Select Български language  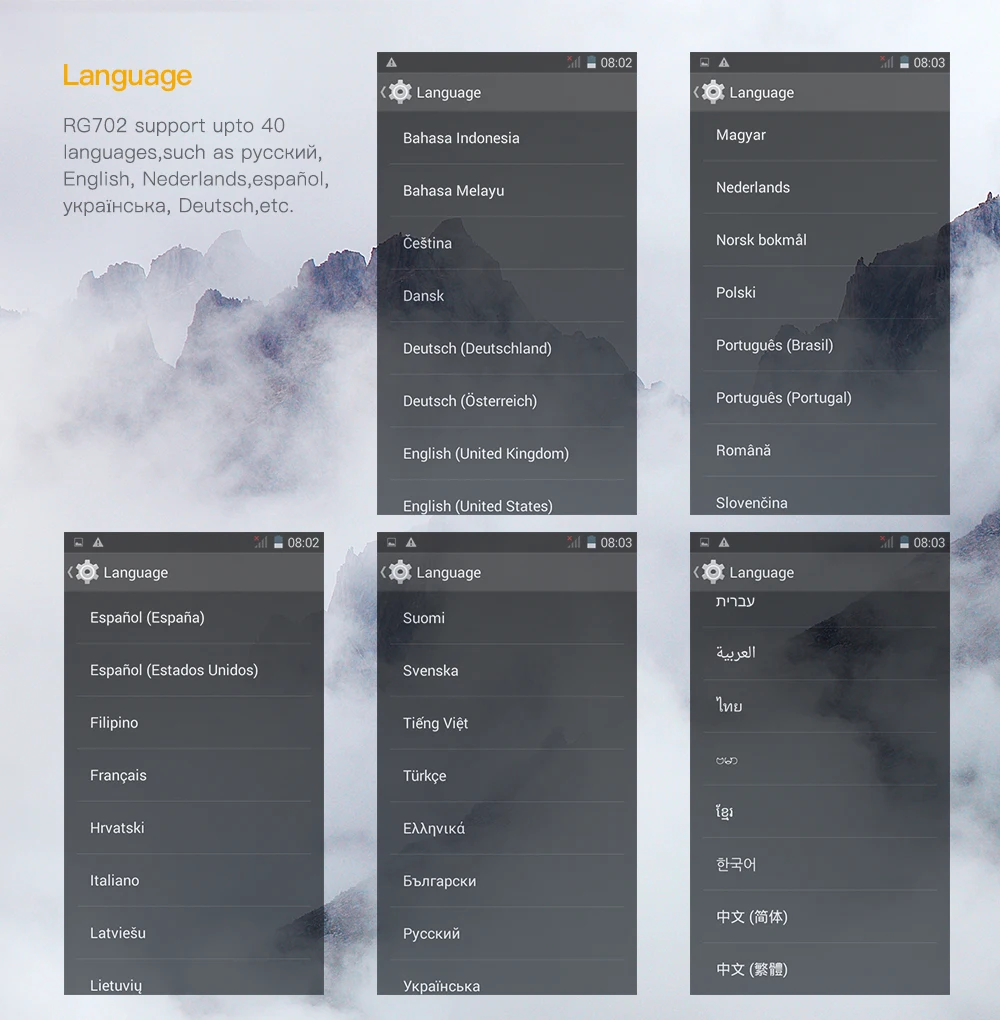(x=507, y=881)
